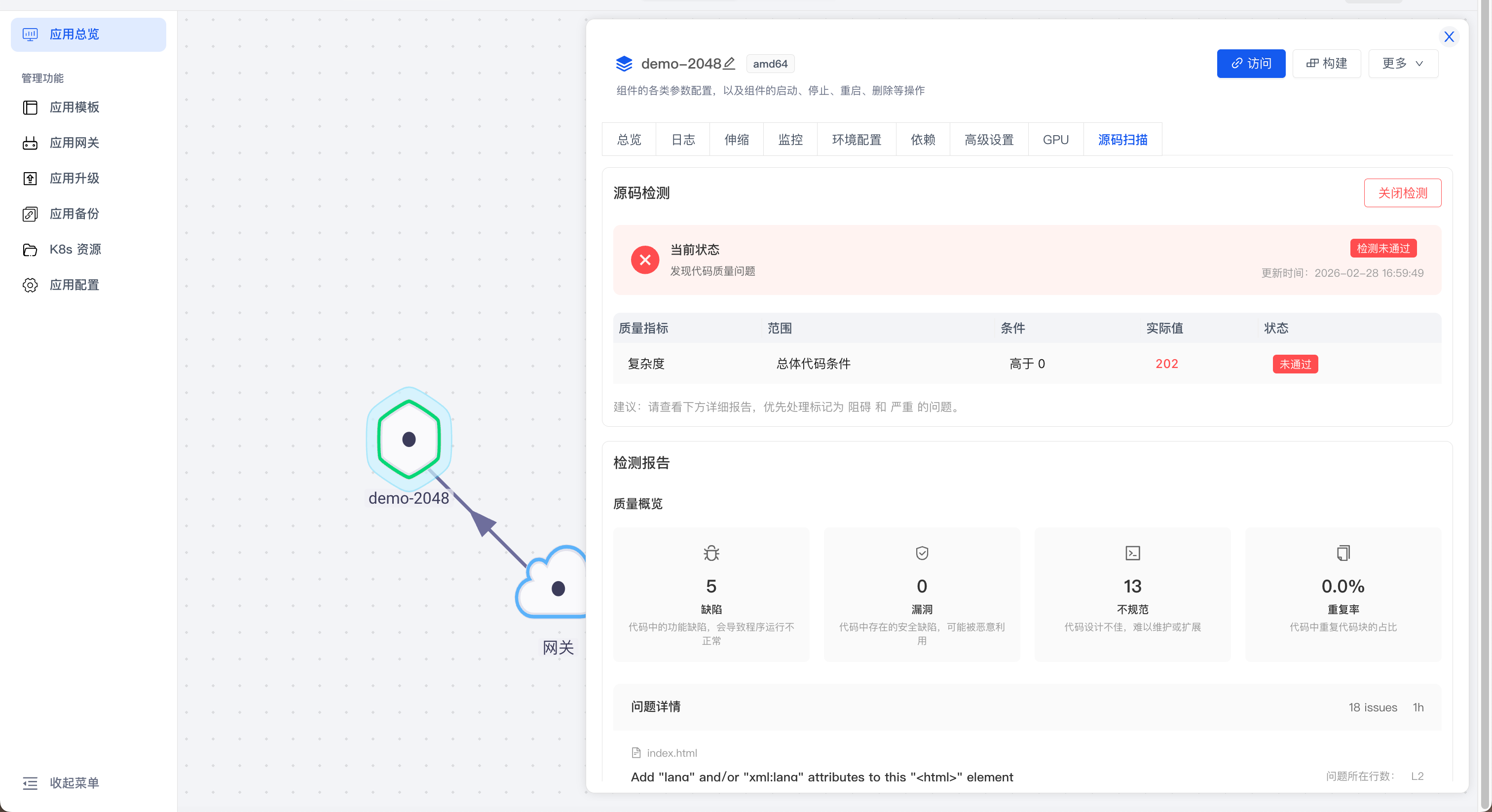Image resolution: width=1492 pixels, height=812 pixels.
Task: Click the terminal icon above 不规范 count
Action: pos(1132,553)
